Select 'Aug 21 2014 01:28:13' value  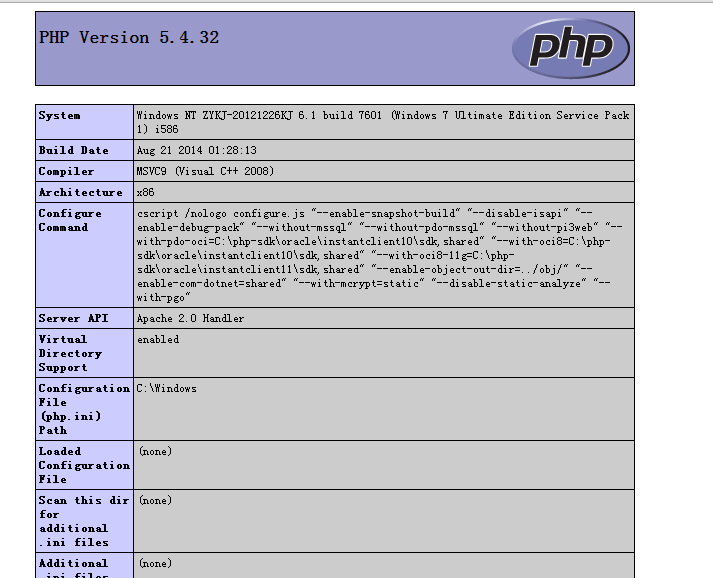coord(196,150)
